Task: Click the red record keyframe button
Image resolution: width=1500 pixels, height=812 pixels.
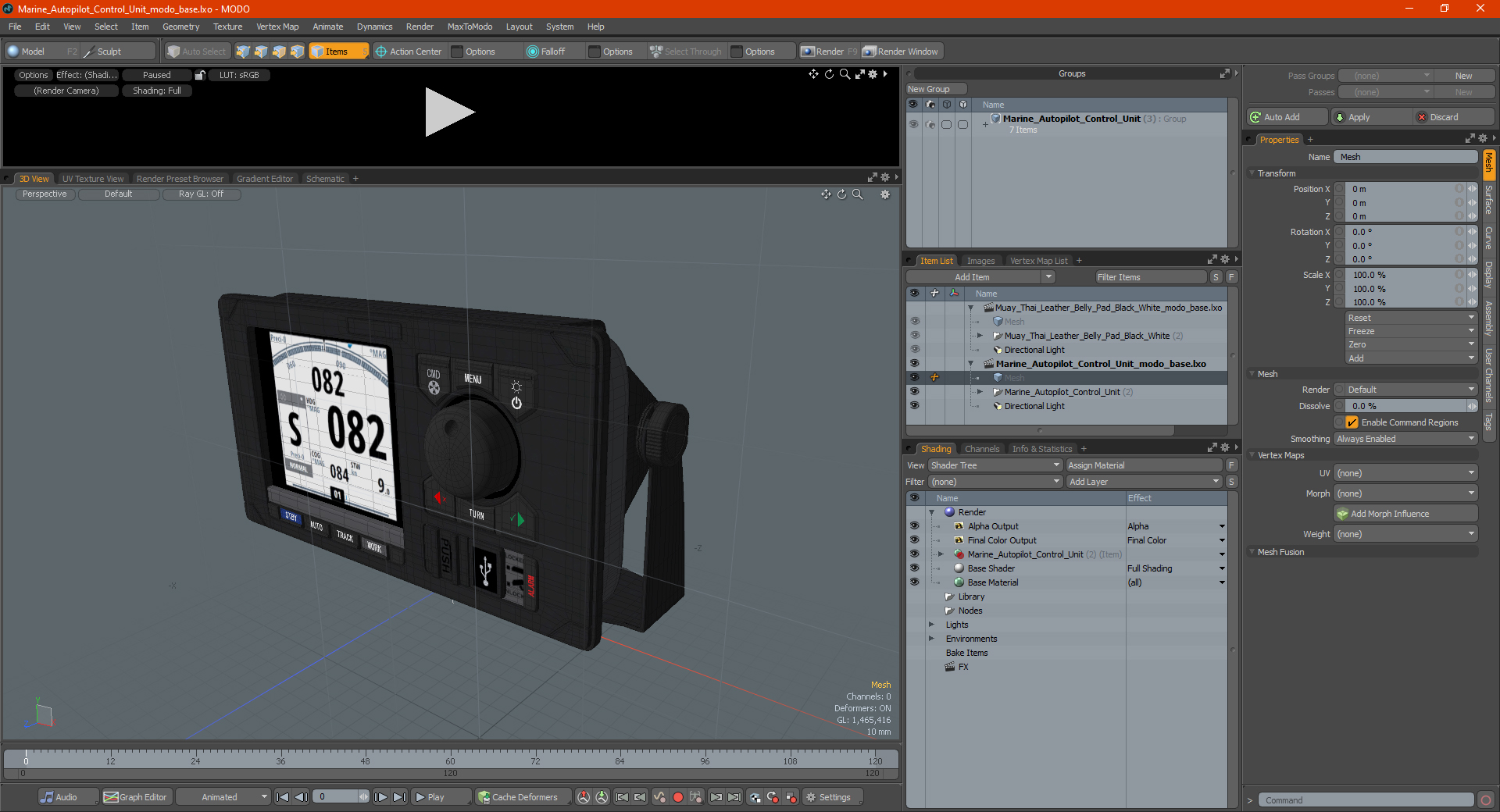Action: [x=678, y=797]
